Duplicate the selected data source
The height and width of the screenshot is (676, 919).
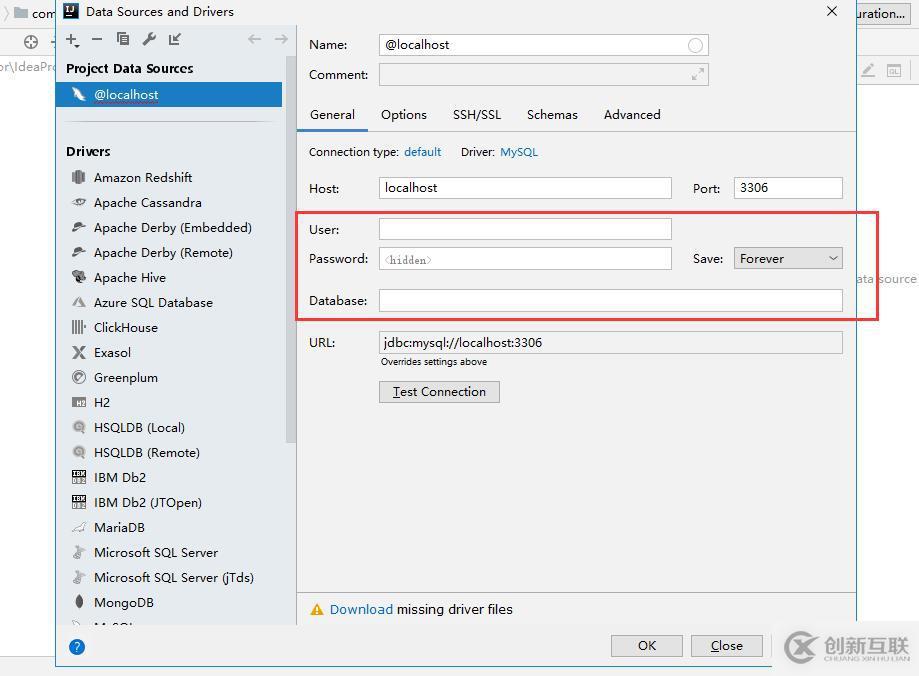[x=123, y=39]
